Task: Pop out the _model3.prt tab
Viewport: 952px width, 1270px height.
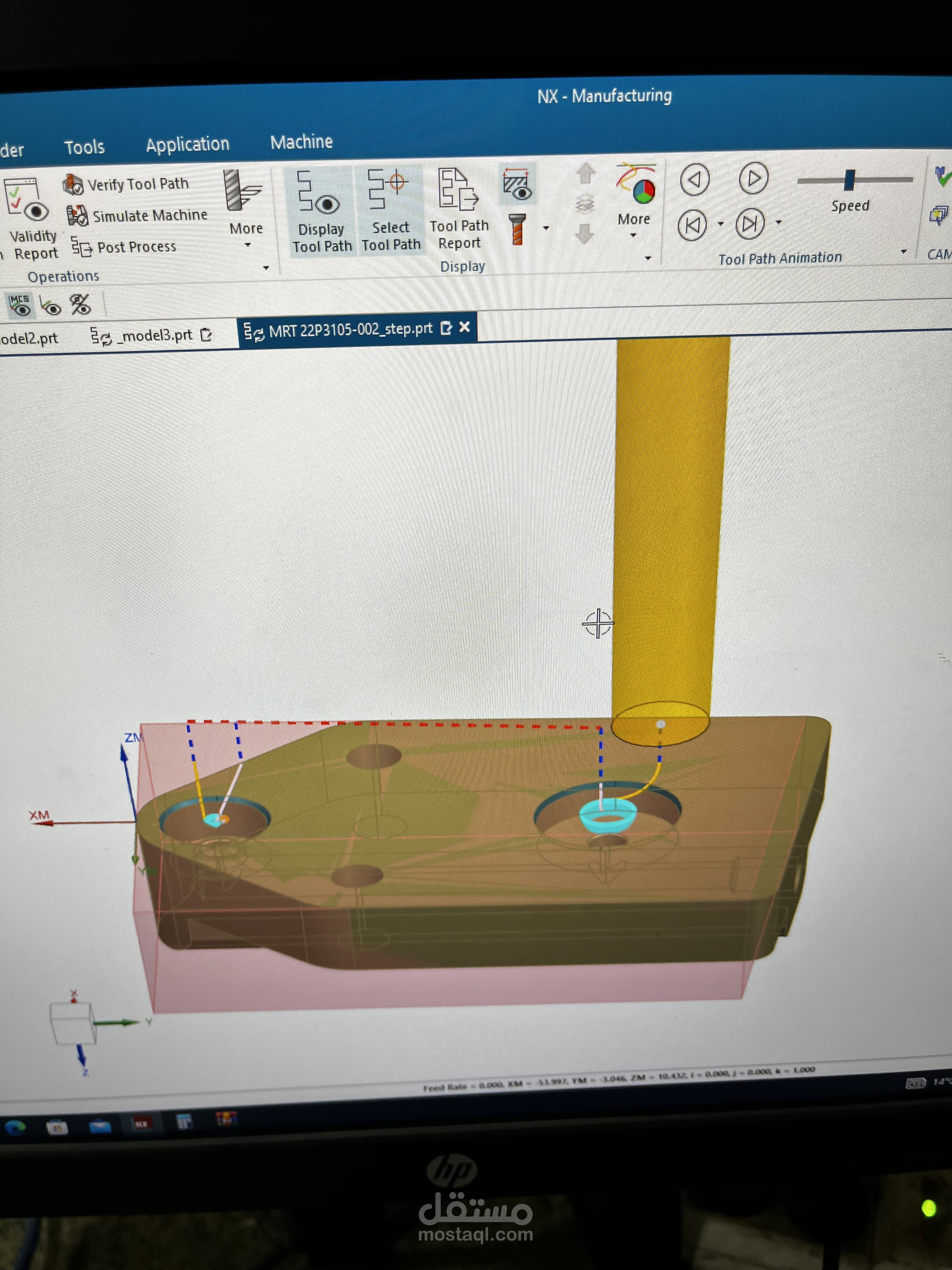Action: point(207,335)
